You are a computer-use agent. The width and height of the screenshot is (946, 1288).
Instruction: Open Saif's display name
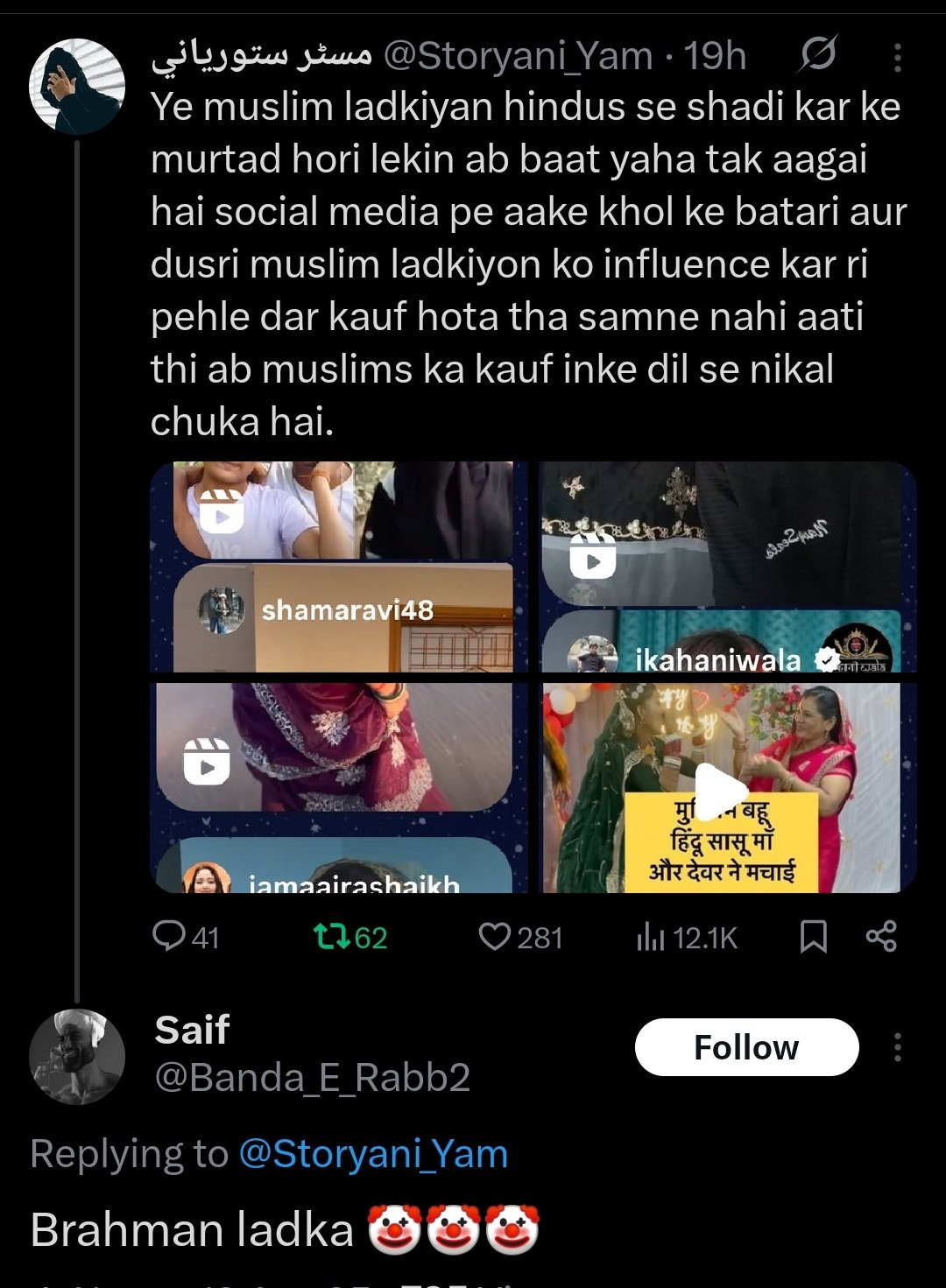tap(192, 1030)
